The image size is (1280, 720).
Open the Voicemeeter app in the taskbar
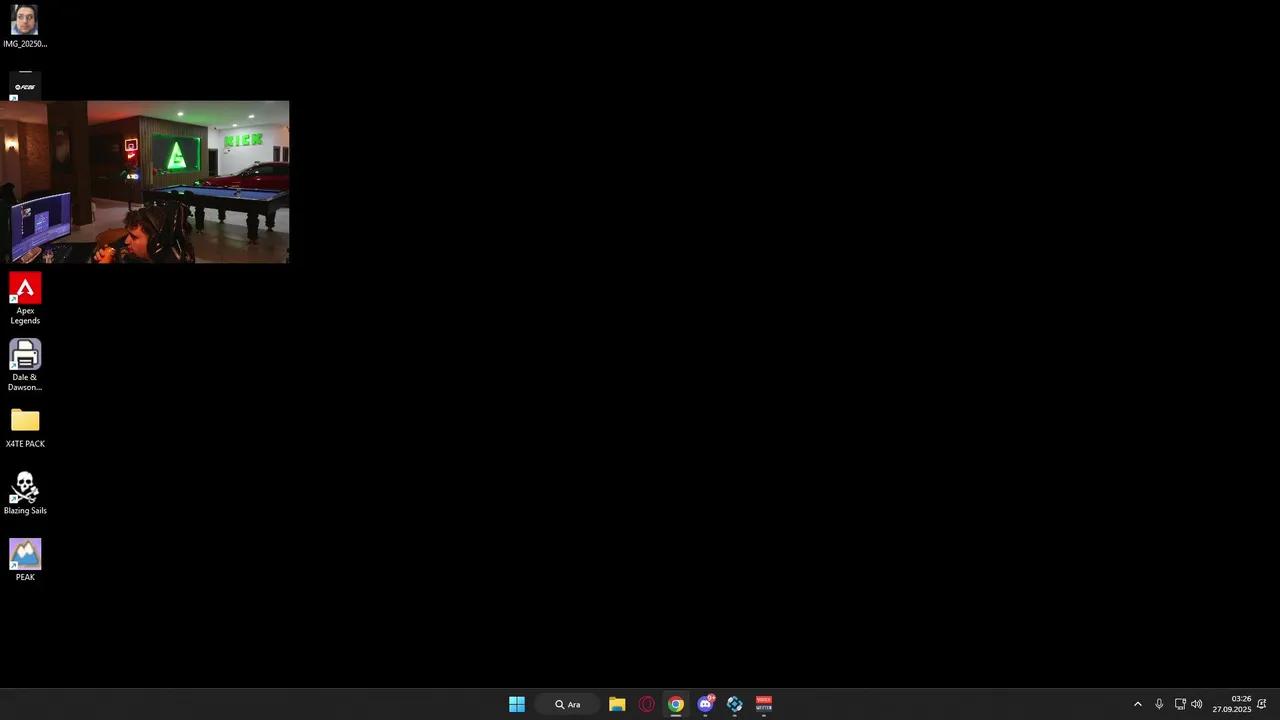pos(764,704)
